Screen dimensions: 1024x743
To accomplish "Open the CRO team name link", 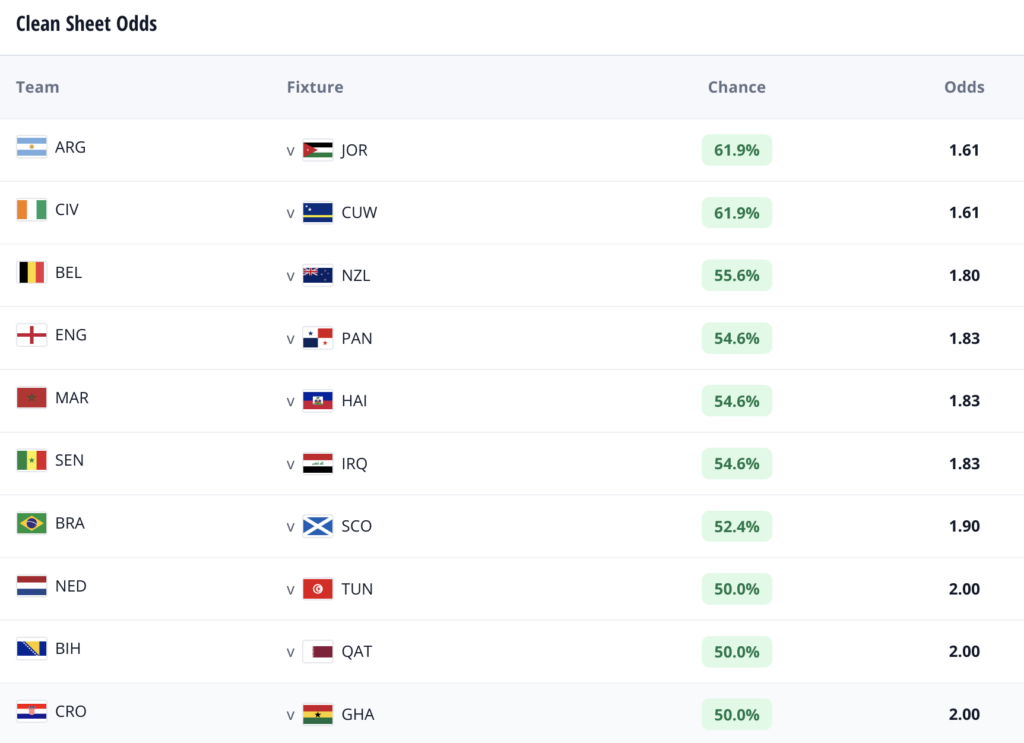I will (71, 712).
